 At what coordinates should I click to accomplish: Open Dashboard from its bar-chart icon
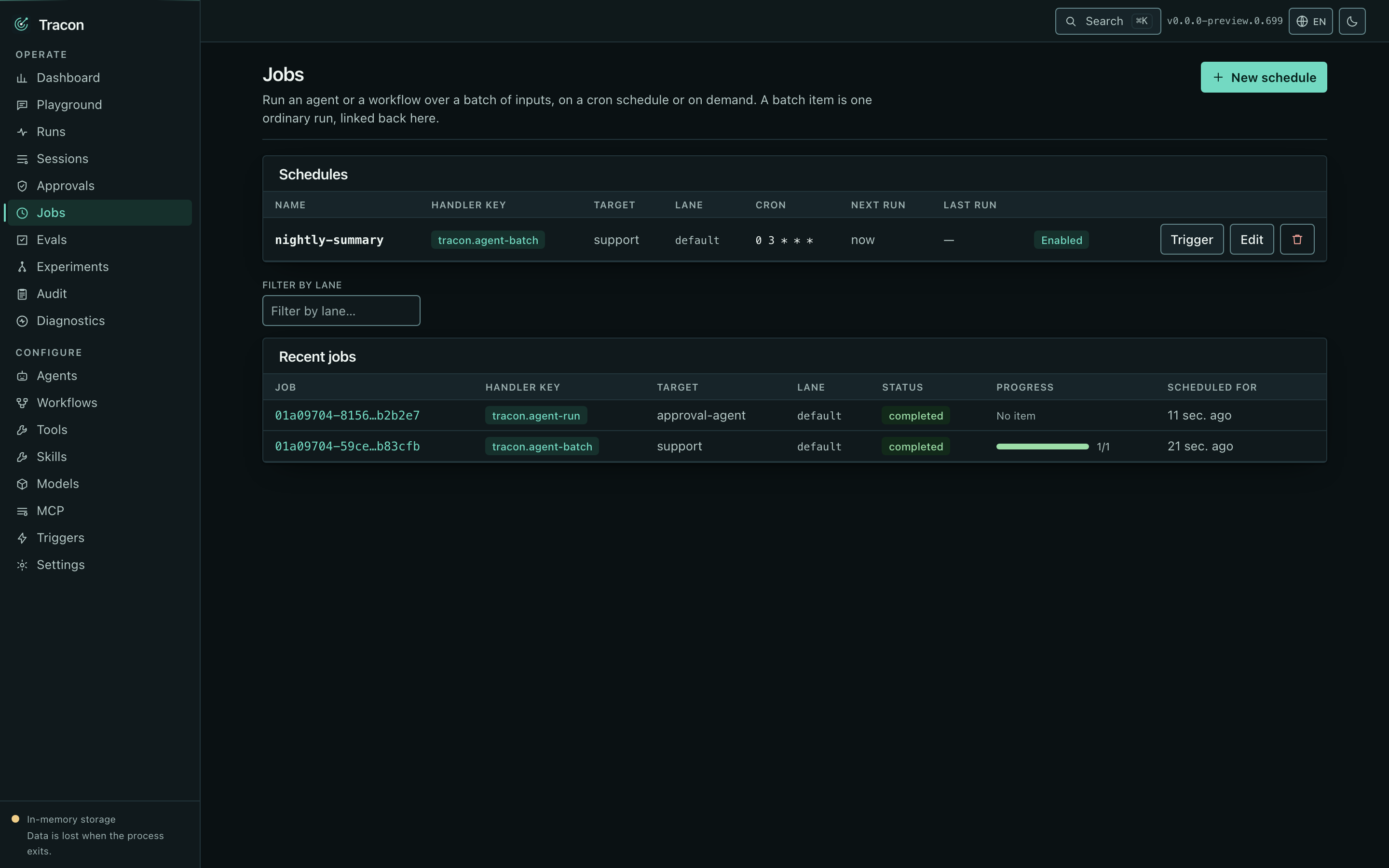[x=22, y=78]
